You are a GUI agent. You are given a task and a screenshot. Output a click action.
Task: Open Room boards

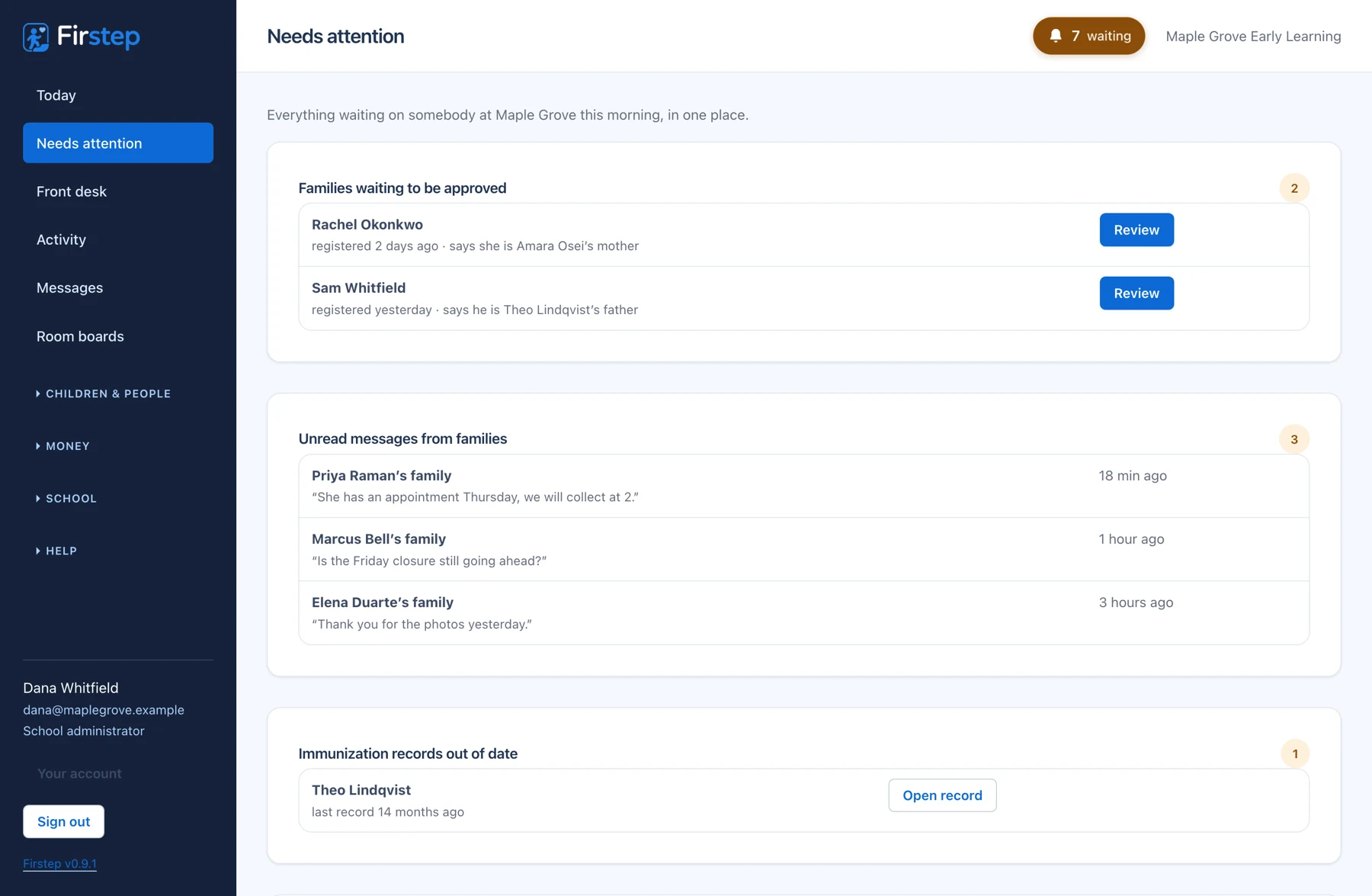point(118,336)
